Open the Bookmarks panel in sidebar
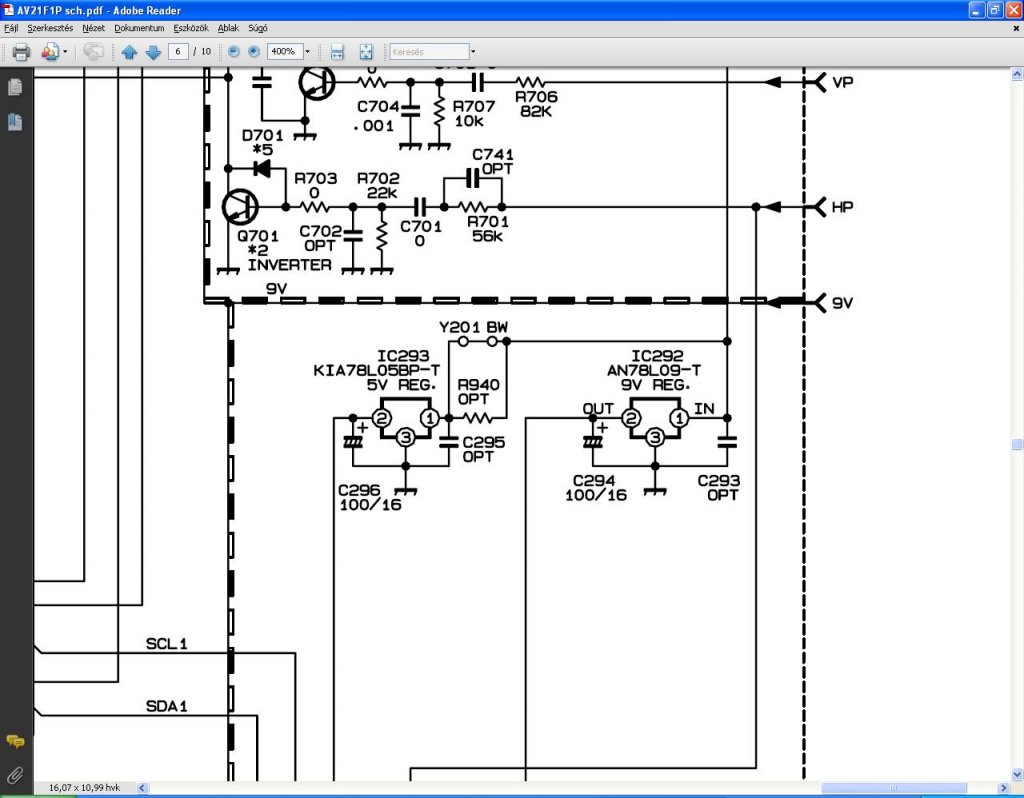 tap(15, 121)
